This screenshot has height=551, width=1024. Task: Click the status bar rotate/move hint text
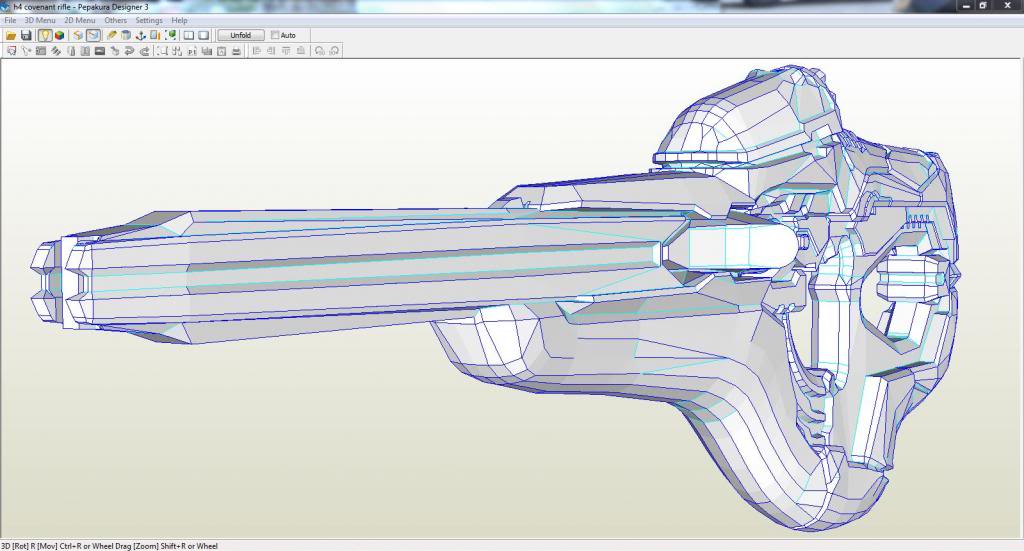[x=109, y=546]
